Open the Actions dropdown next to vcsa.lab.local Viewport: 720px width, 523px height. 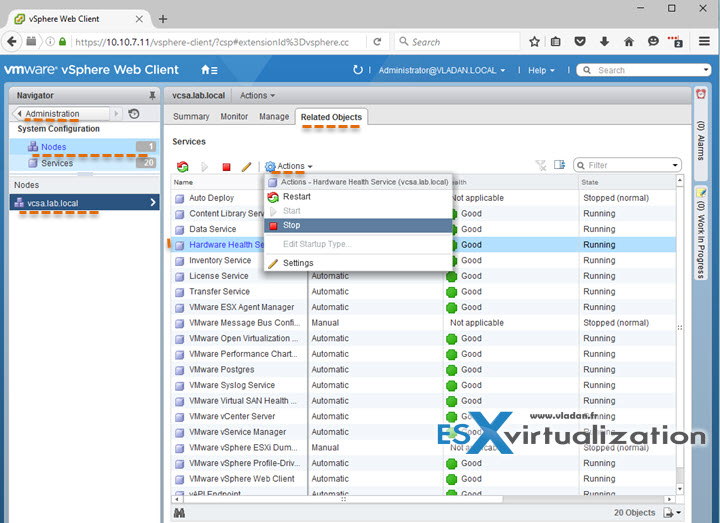(257, 96)
